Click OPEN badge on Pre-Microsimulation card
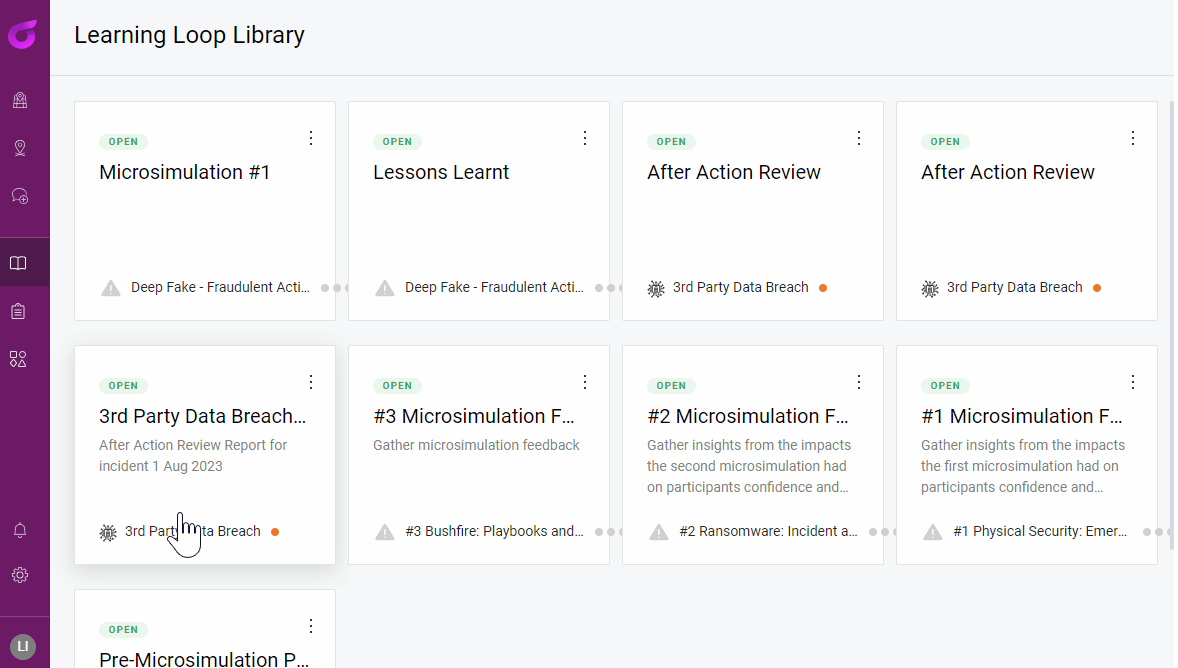Screen dimensions: 1178x668 pos(123,629)
